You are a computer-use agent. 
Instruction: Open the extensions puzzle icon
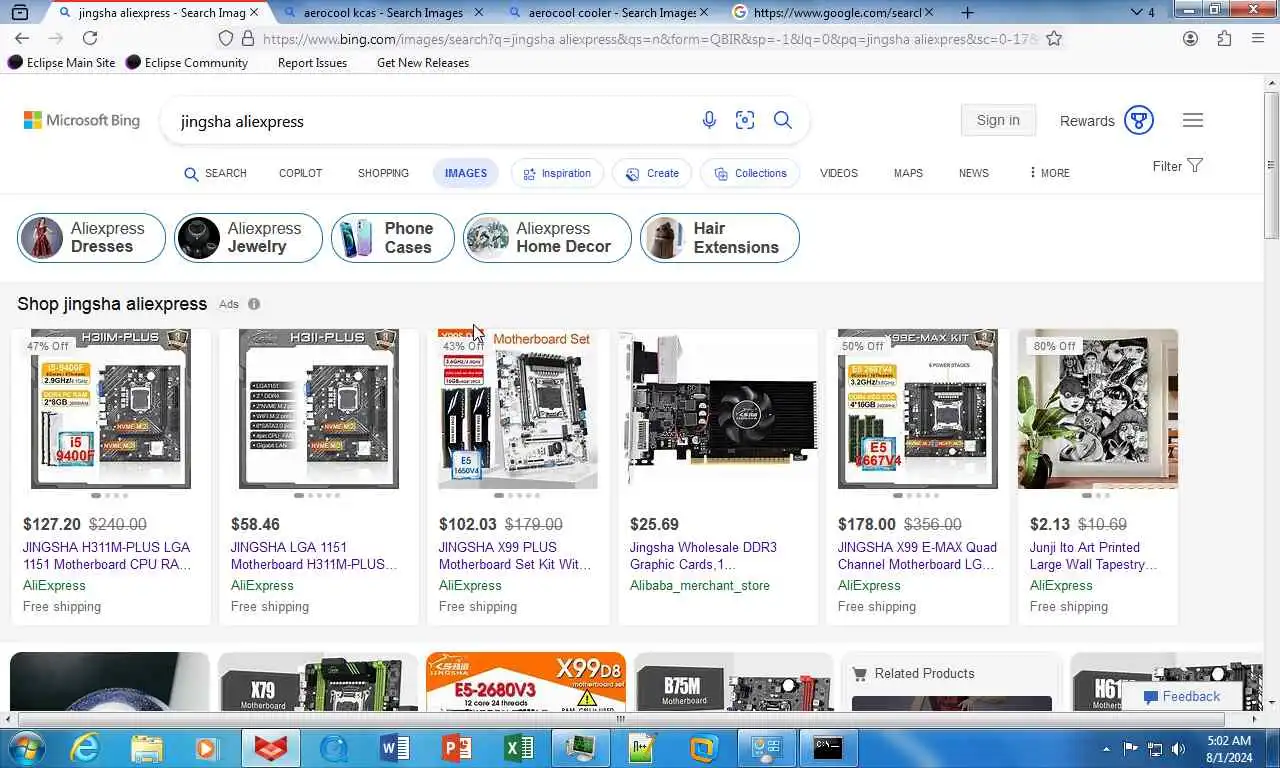(1224, 38)
